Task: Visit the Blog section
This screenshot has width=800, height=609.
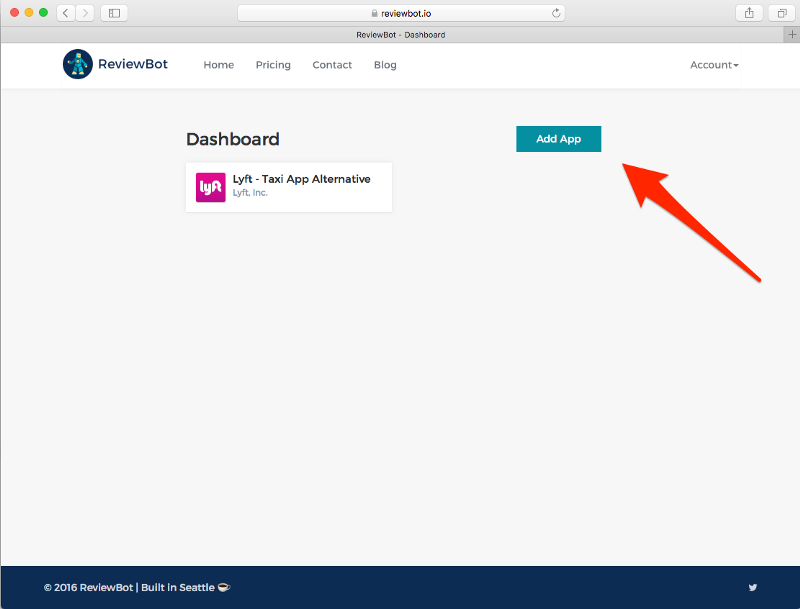Action: point(385,65)
